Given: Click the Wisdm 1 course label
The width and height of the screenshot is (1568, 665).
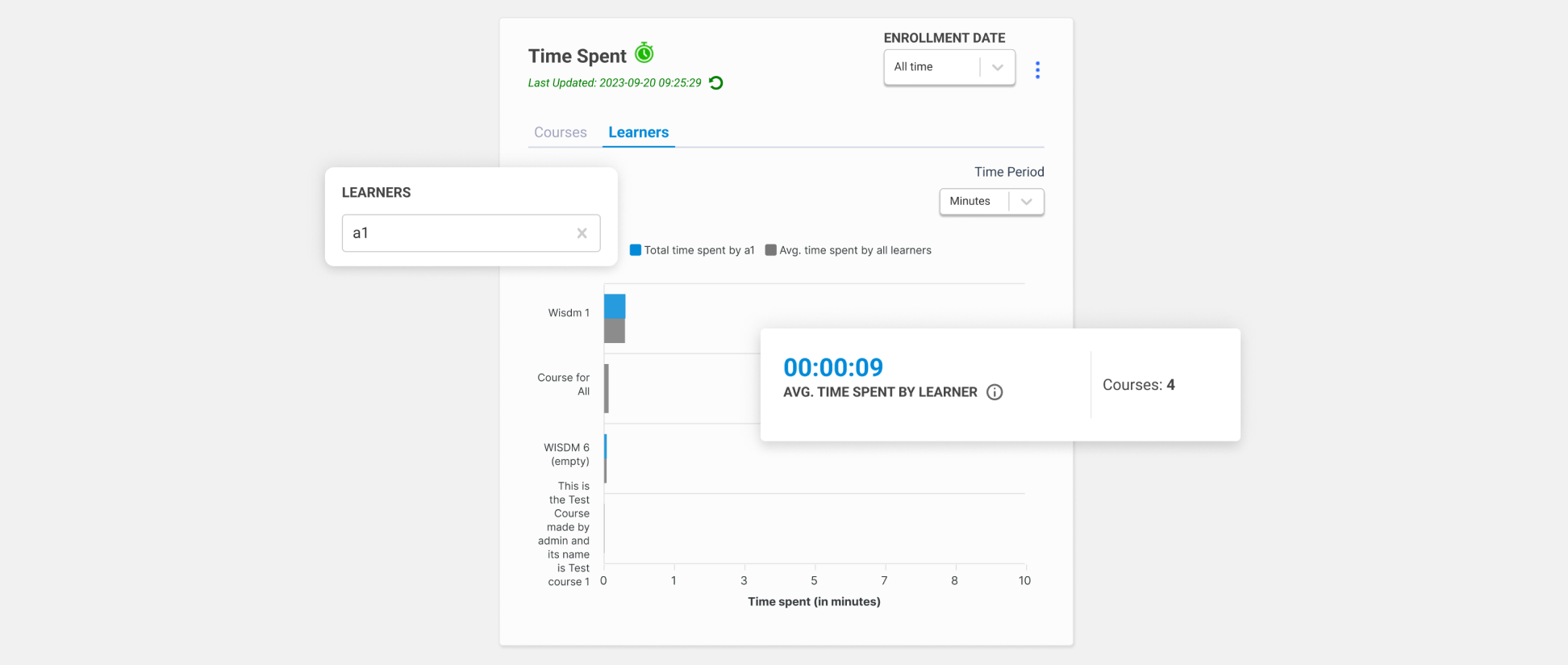Looking at the screenshot, I should 569,313.
